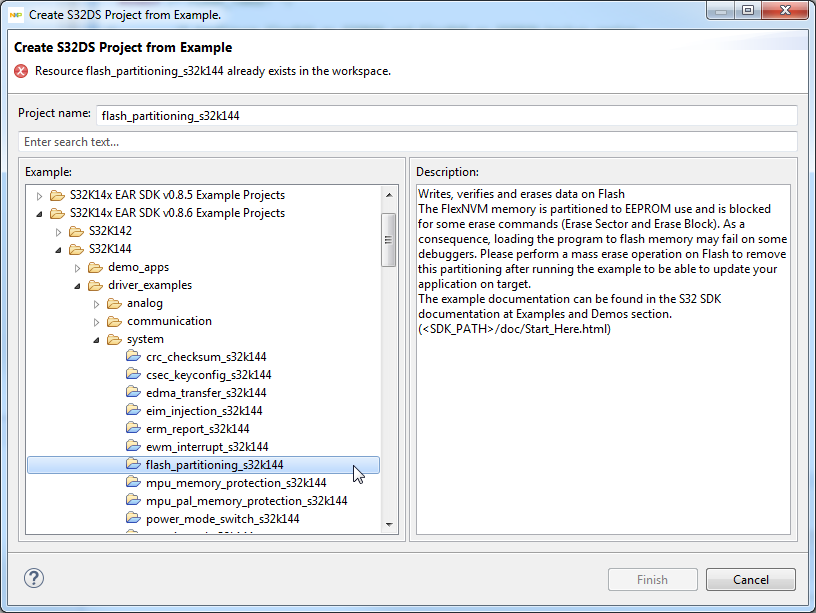Collapse the system folder node
This screenshot has height=613, width=816.
click(96, 339)
